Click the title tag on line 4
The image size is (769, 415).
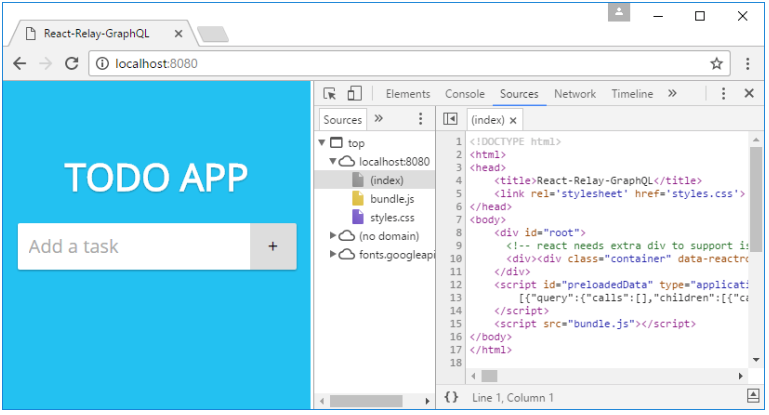[598, 181]
